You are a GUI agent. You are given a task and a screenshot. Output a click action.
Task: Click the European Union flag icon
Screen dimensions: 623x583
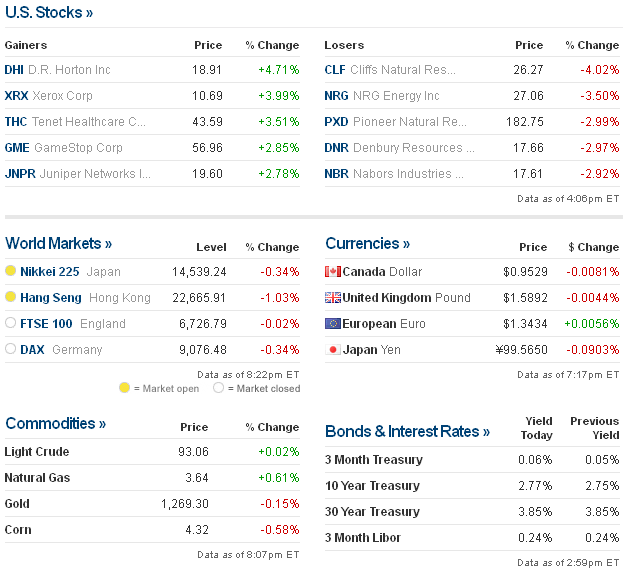click(333, 324)
